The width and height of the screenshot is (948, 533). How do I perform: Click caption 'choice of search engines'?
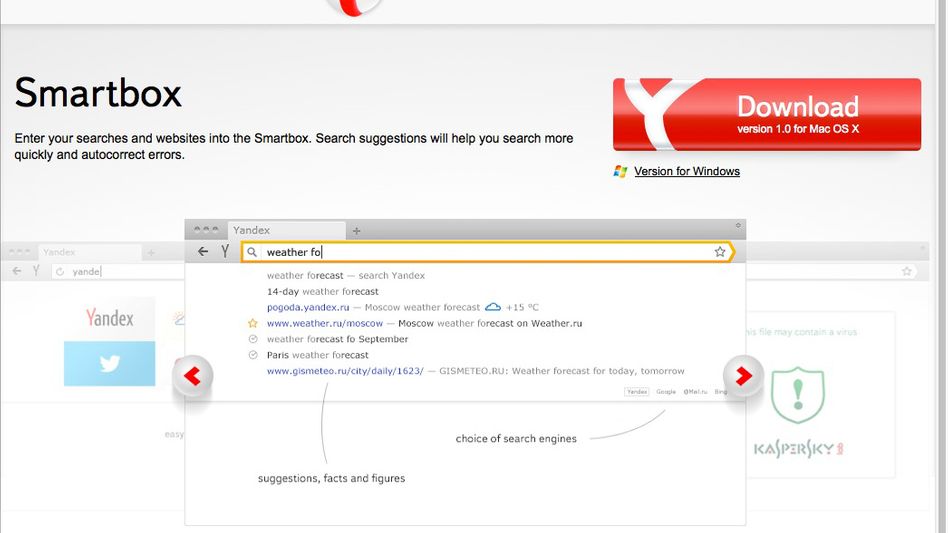tap(516, 438)
